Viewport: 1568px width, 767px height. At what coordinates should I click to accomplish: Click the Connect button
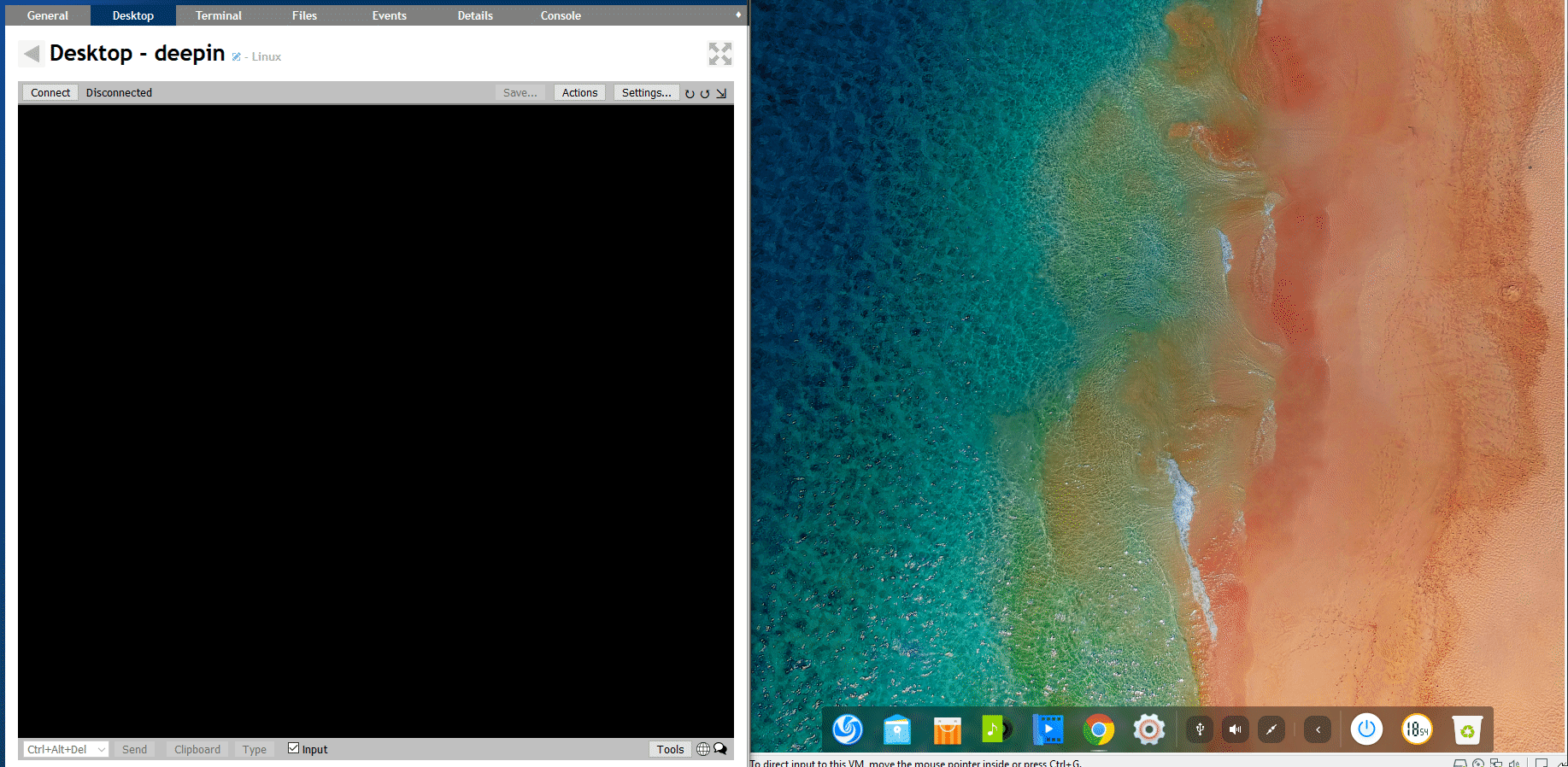click(50, 92)
